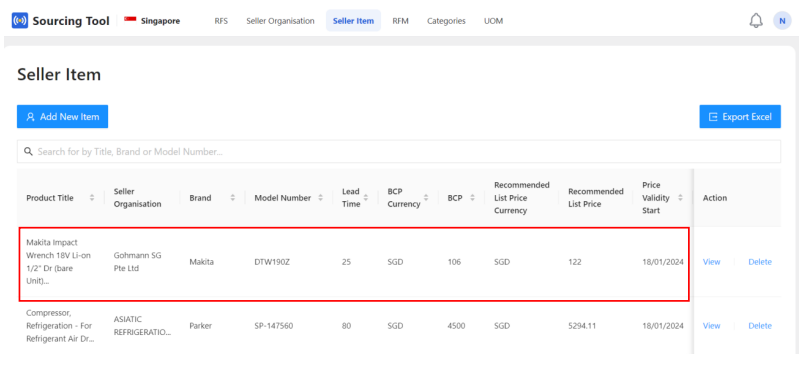801x379 pixels.
Task: Sort by Model Number column arrows
Action: click(320, 198)
